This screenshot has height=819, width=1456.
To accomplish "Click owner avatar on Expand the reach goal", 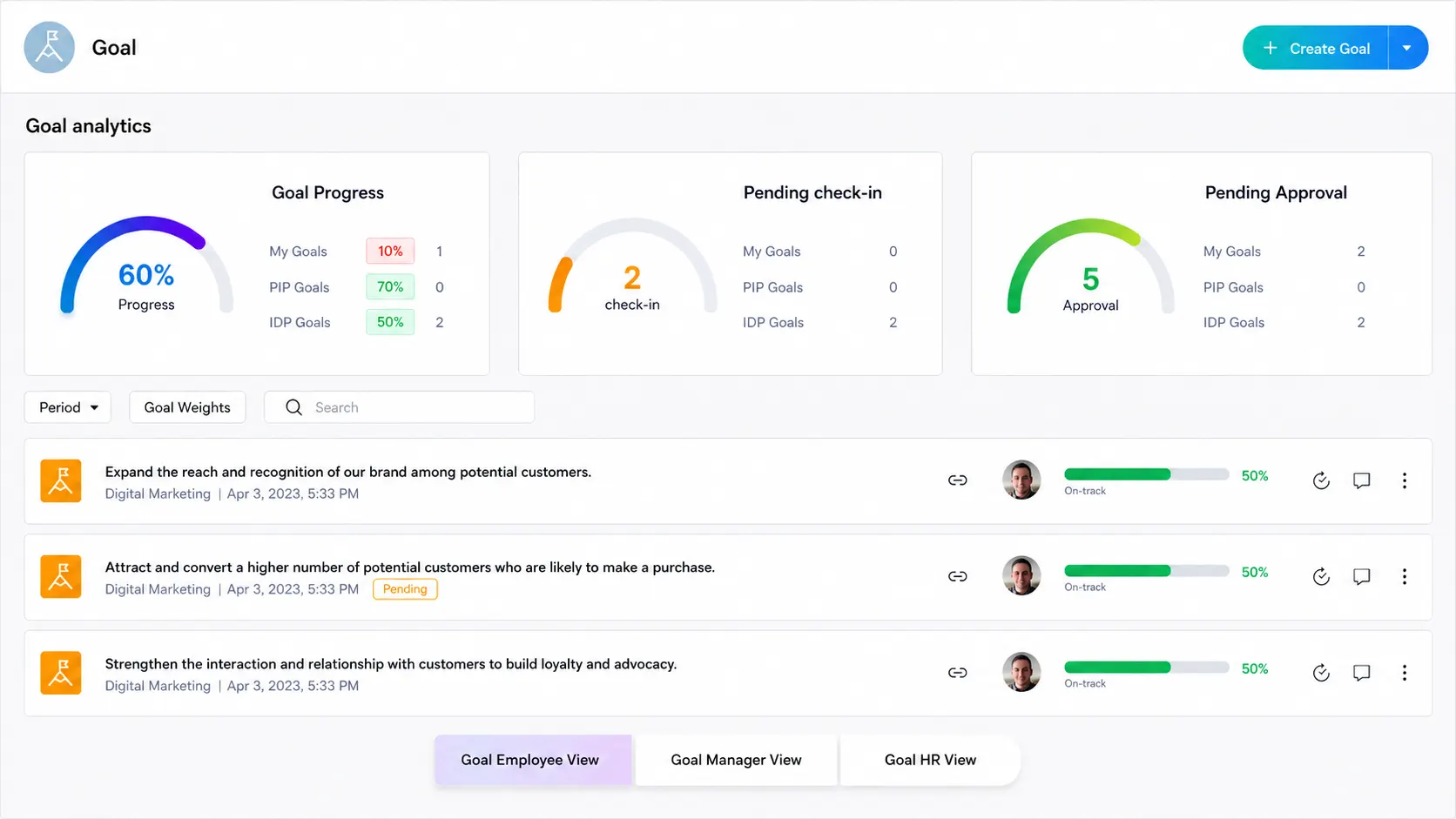I will [1021, 480].
